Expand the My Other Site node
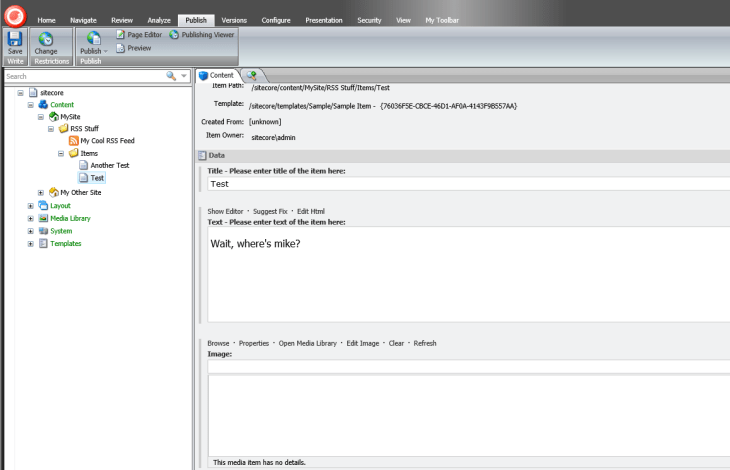 pos(41,192)
